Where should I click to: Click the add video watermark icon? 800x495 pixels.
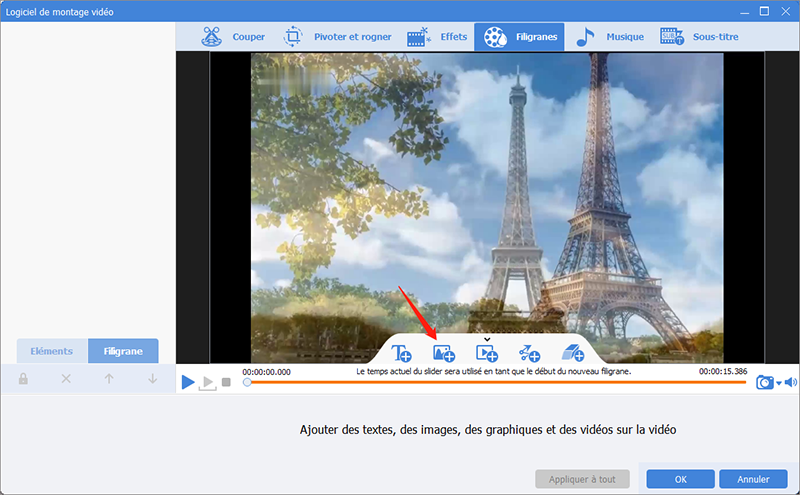coord(486,352)
